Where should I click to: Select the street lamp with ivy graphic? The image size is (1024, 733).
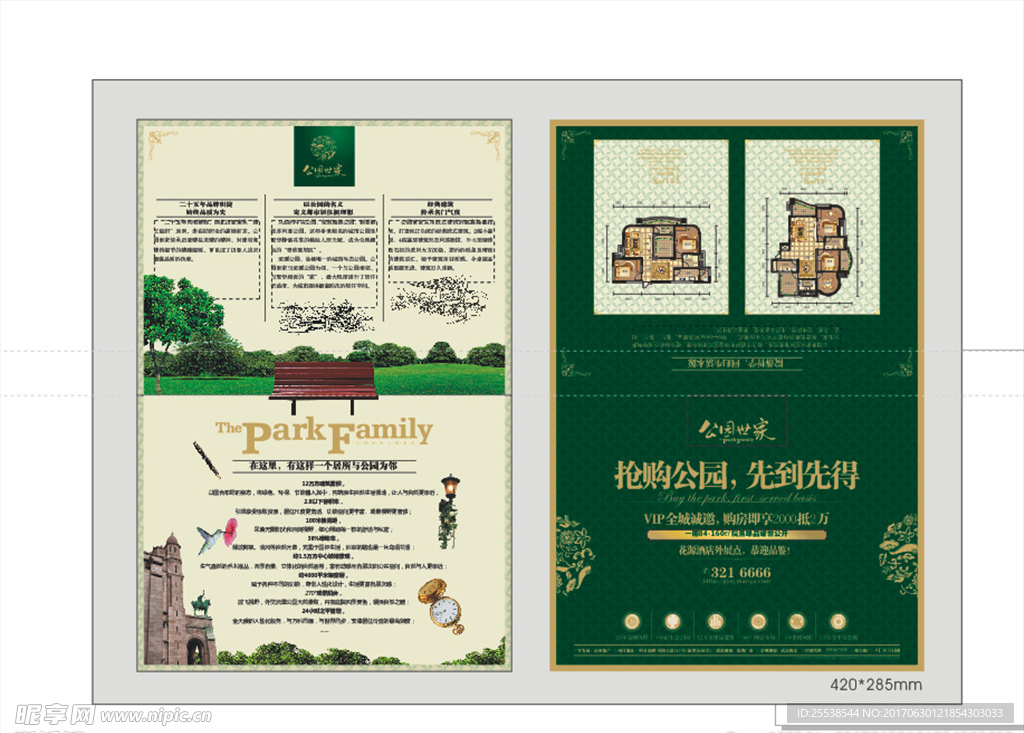click(x=449, y=510)
